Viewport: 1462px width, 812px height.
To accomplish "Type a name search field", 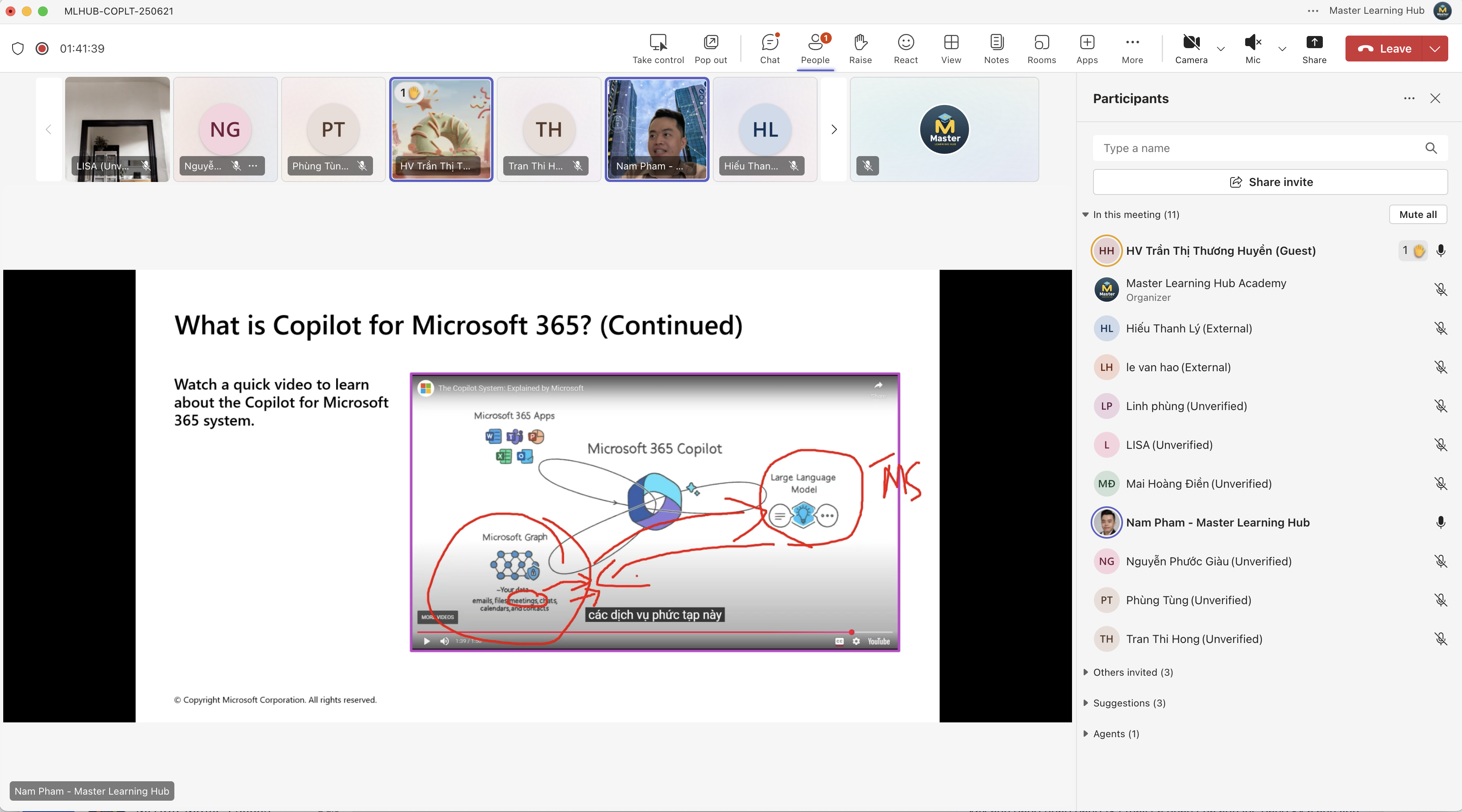I will (1270, 148).
